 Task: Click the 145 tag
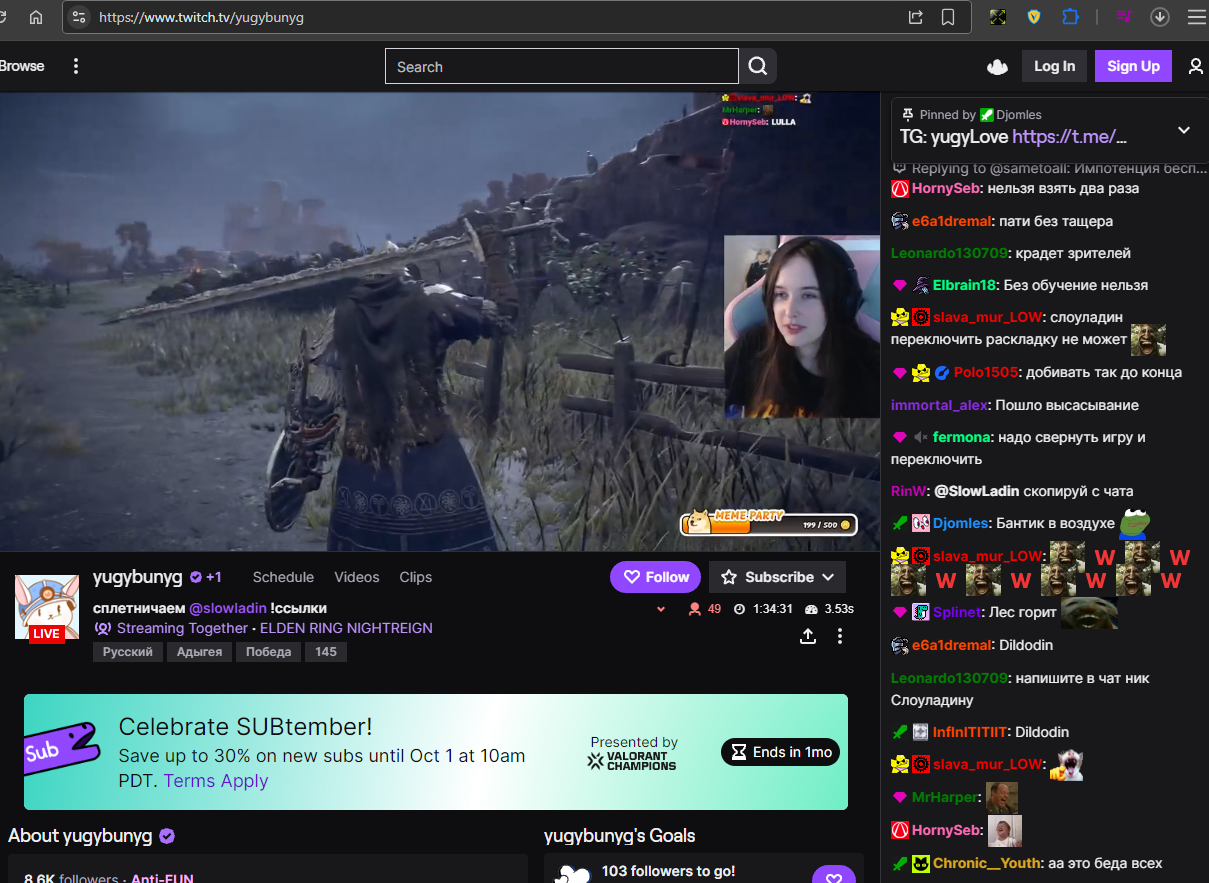click(326, 652)
